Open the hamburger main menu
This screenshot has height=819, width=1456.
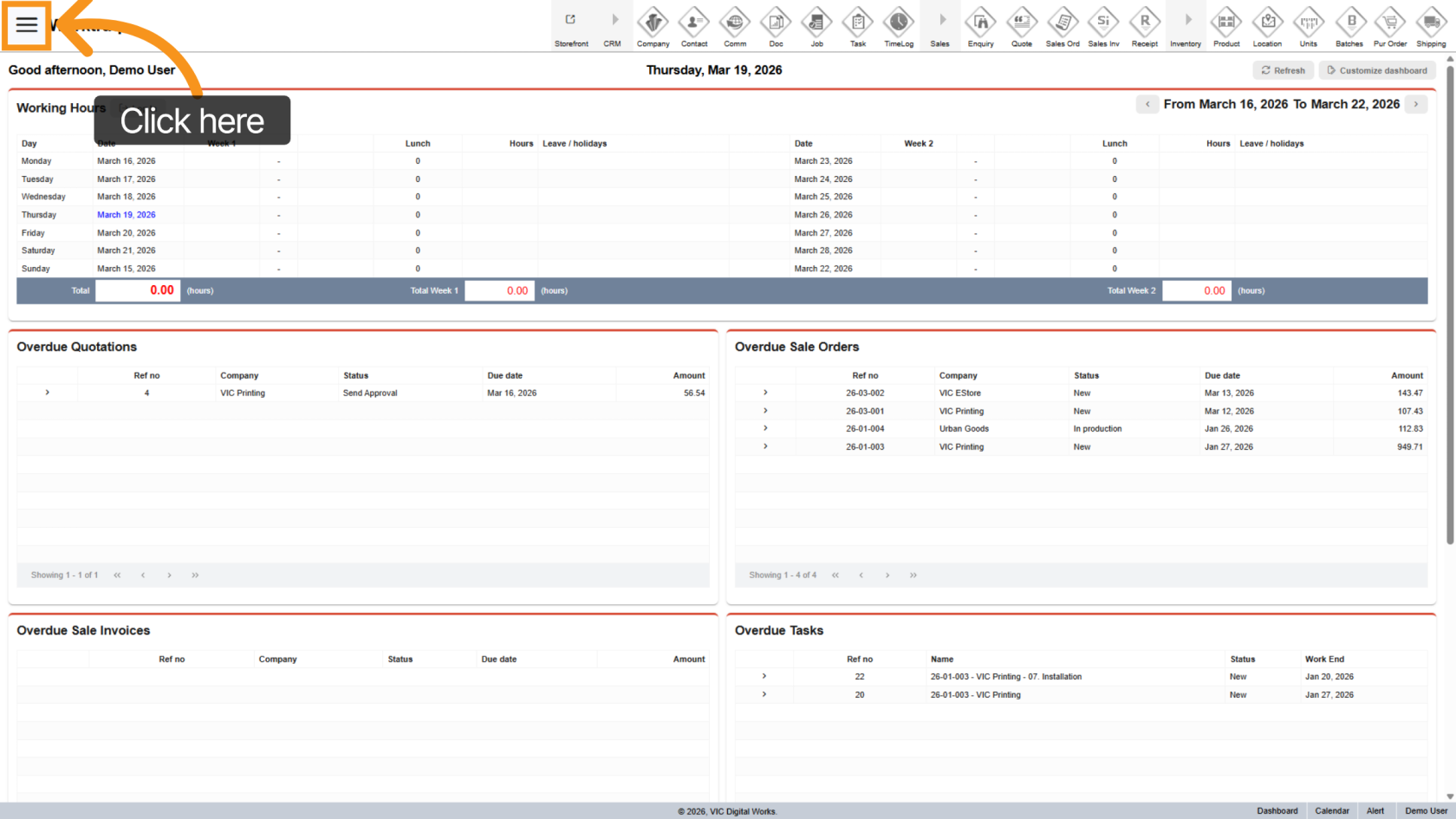[x=27, y=25]
